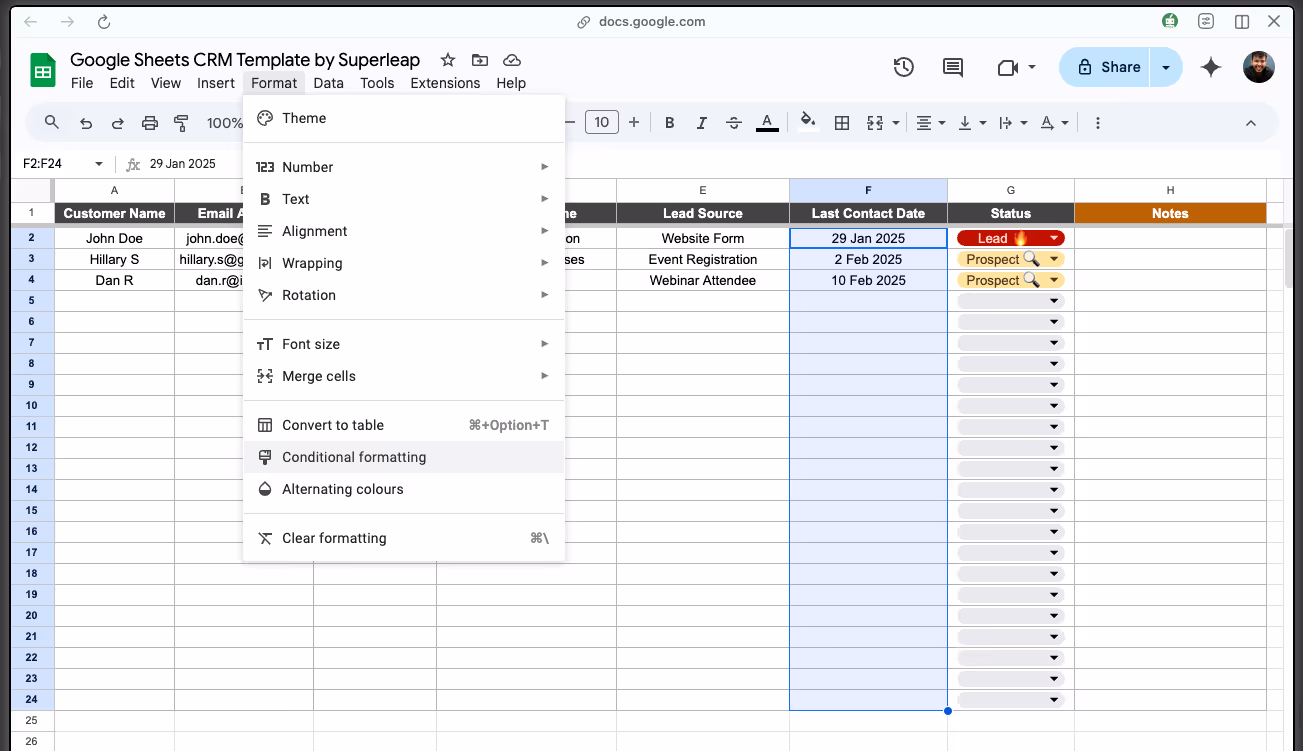Image resolution: width=1303 pixels, height=751 pixels.
Task: Go back in the browser
Action: tap(30, 21)
